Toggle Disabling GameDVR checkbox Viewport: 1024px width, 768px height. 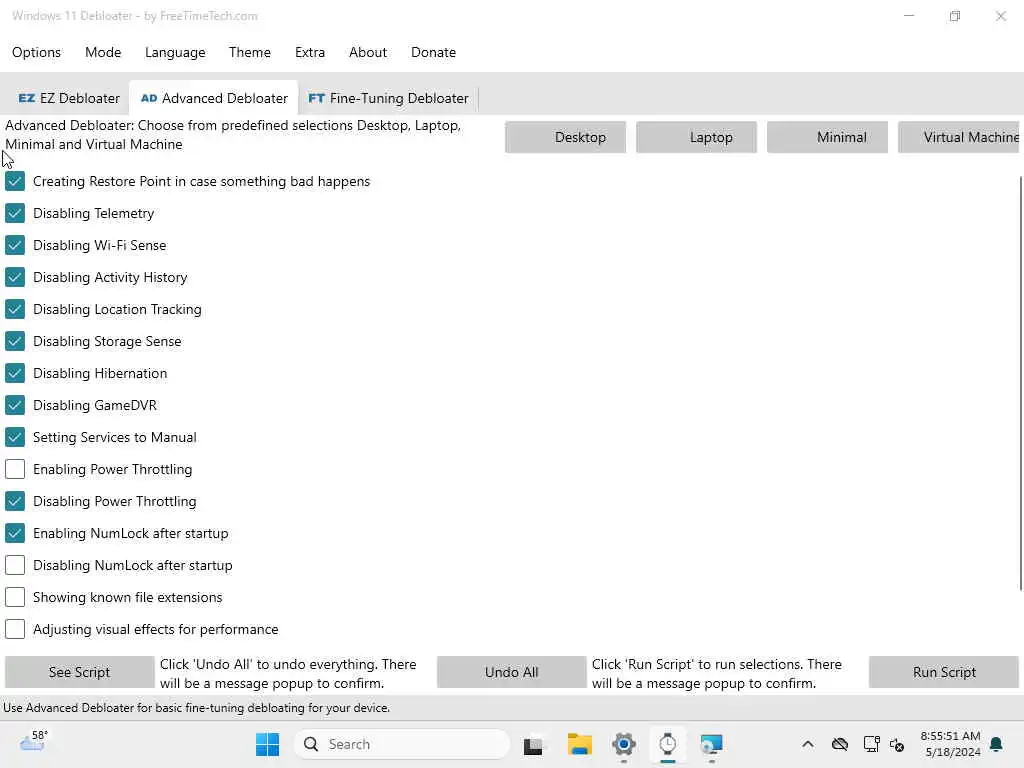tap(14, 405)
